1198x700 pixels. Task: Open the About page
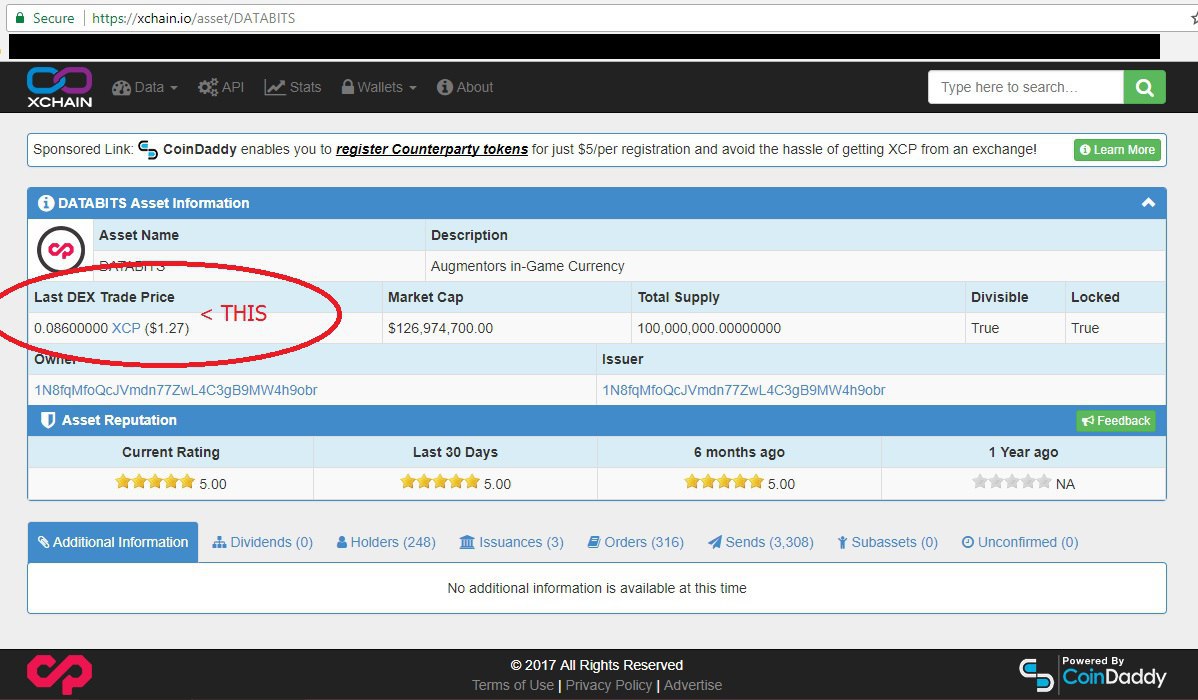click(x=465, y=87)
